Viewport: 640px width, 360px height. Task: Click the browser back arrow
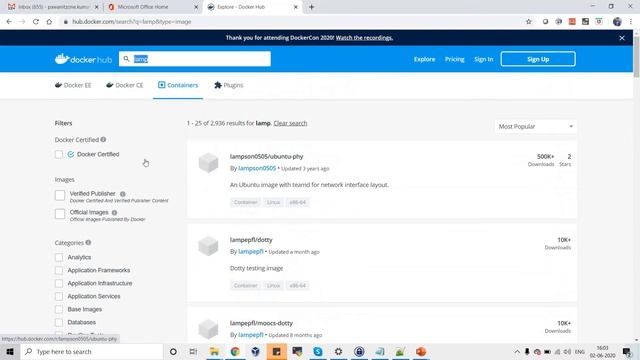9,22
